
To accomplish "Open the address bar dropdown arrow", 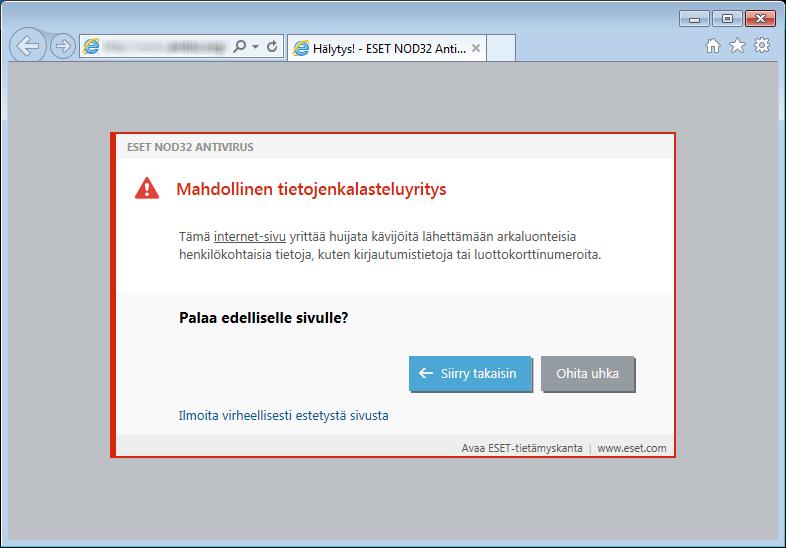I will 256,47.
